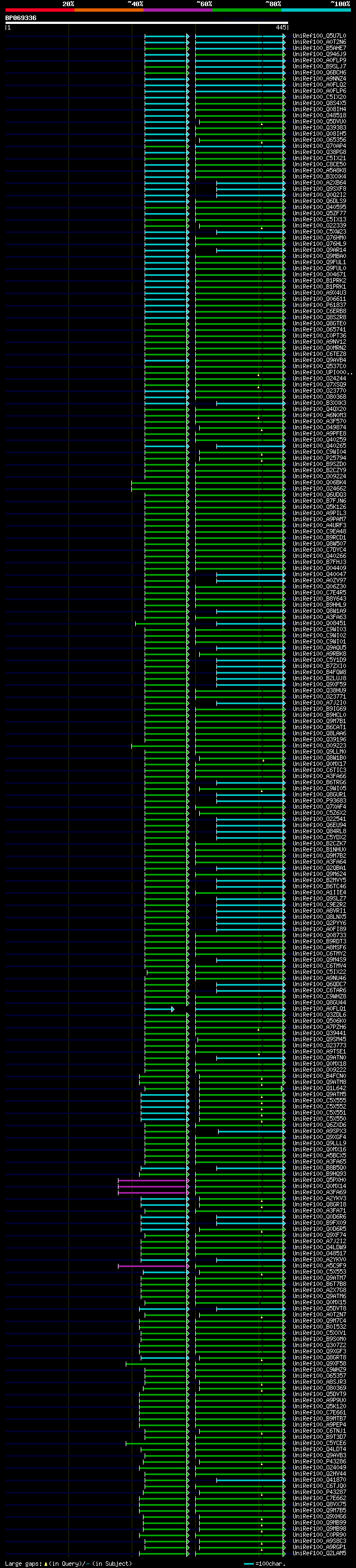This screenshot has height=1568, width=356.
Task: Select hit label UniRef100_B8B5Q0
Action: pyautogui.click(x=319, y=1168)
